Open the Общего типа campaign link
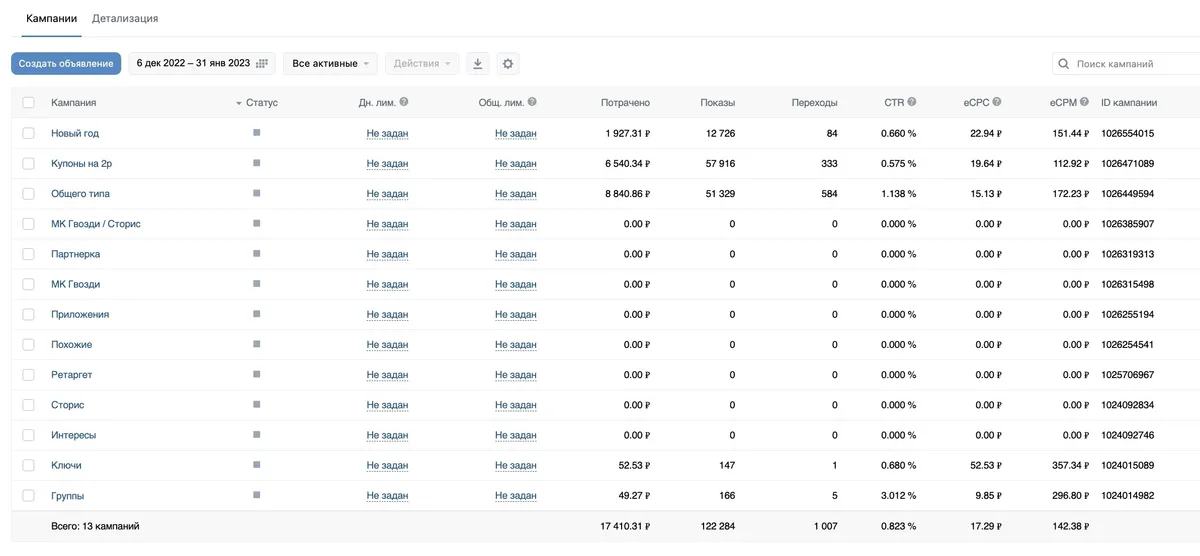This screenshot has height=556, width=1200. [81, 193]
